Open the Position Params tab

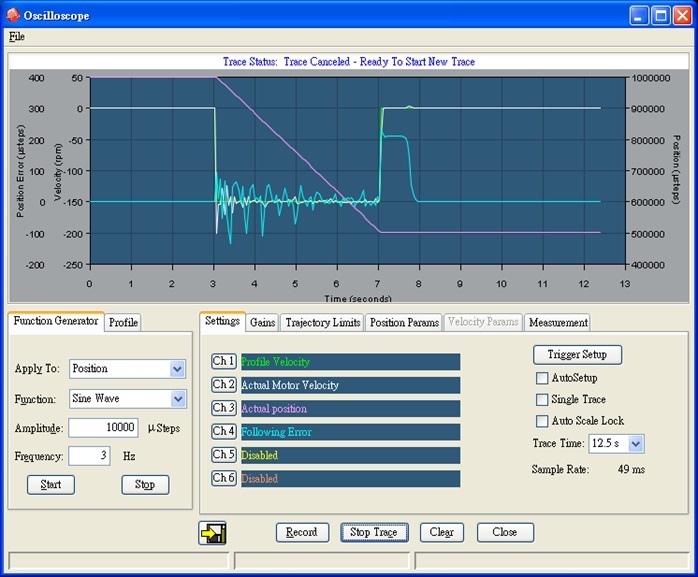point(404,322)
